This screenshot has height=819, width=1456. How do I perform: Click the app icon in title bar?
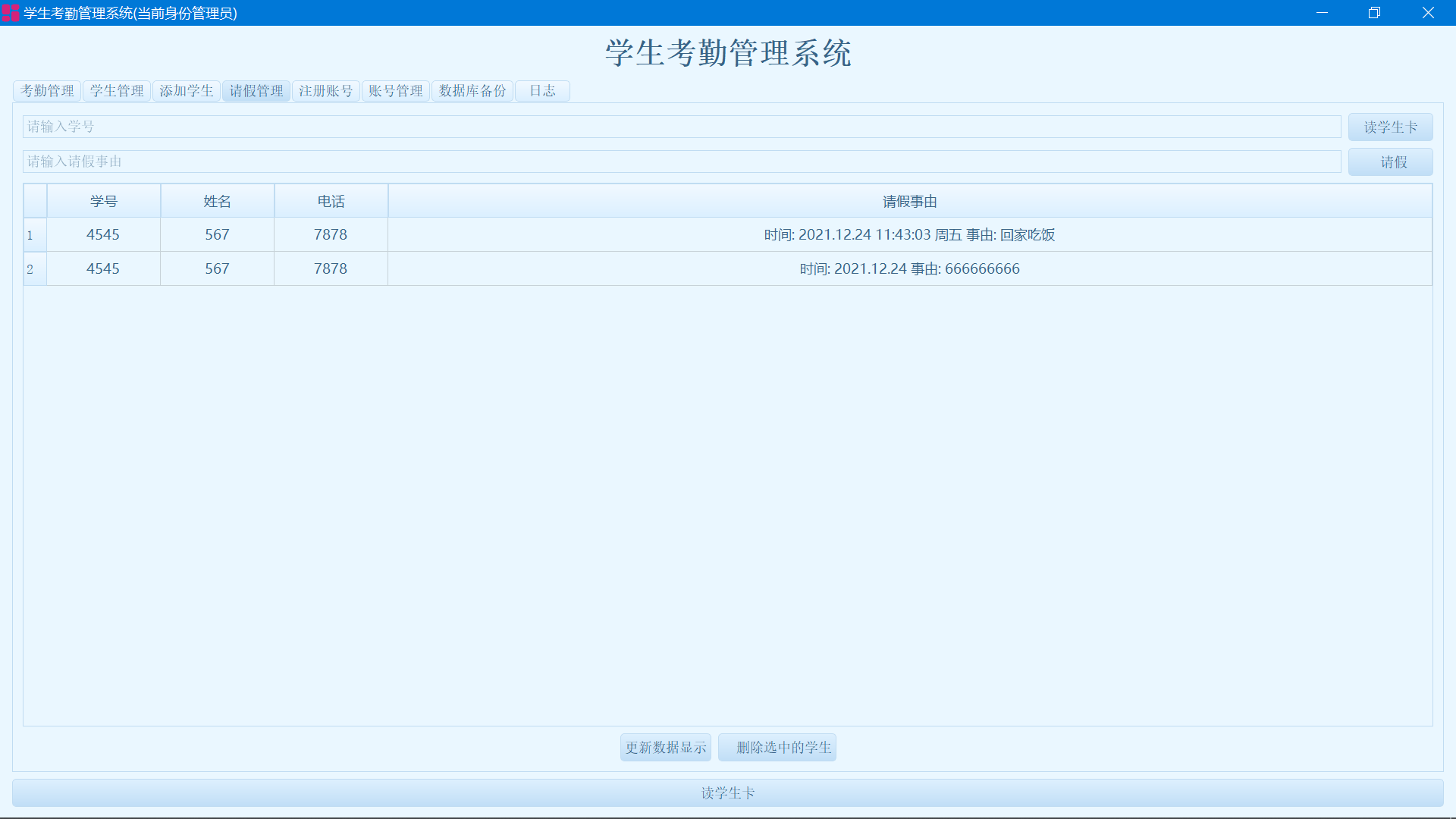[11, 13]
